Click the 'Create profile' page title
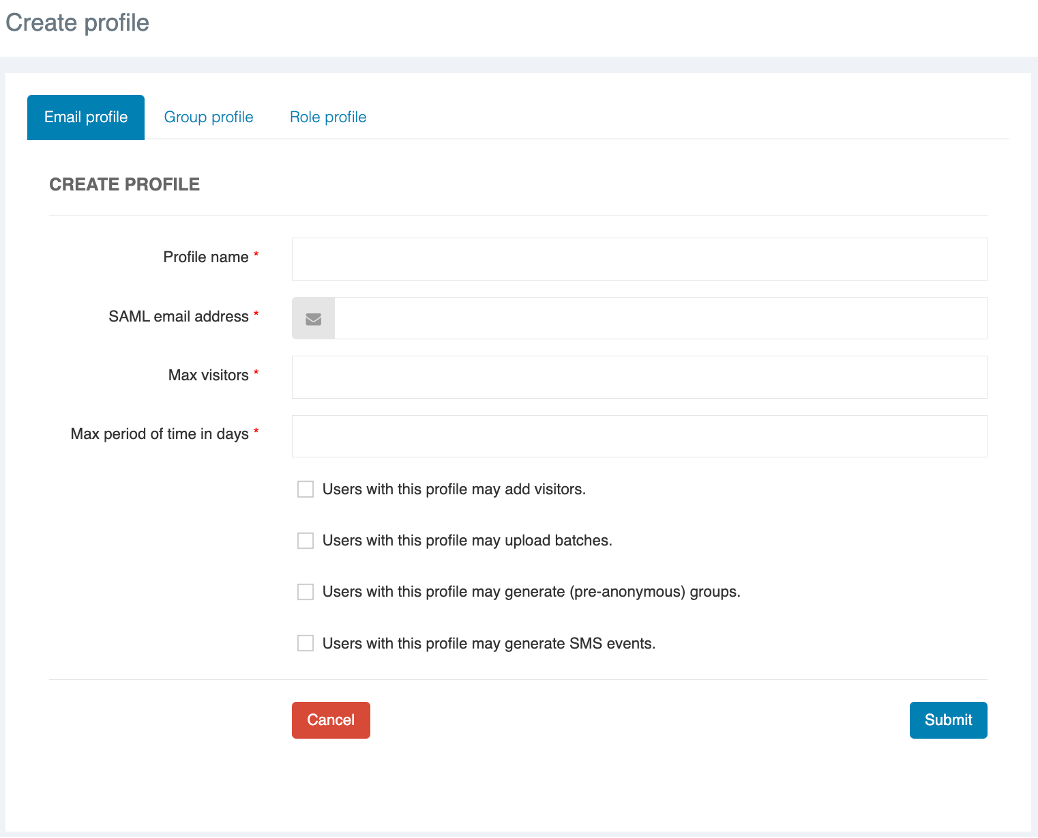This screenshot has width=1038, height=838. point(77,23)
